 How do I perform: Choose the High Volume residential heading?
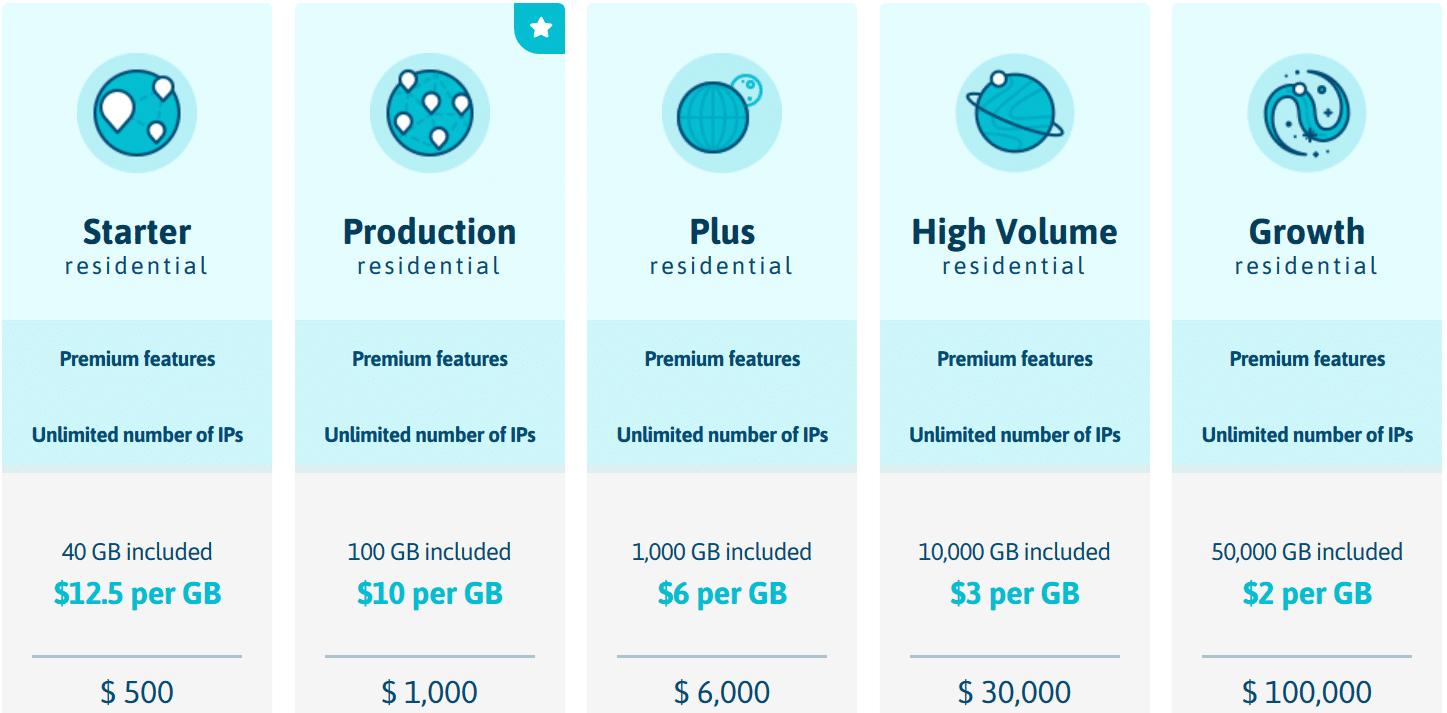(x=1014, y=246)
